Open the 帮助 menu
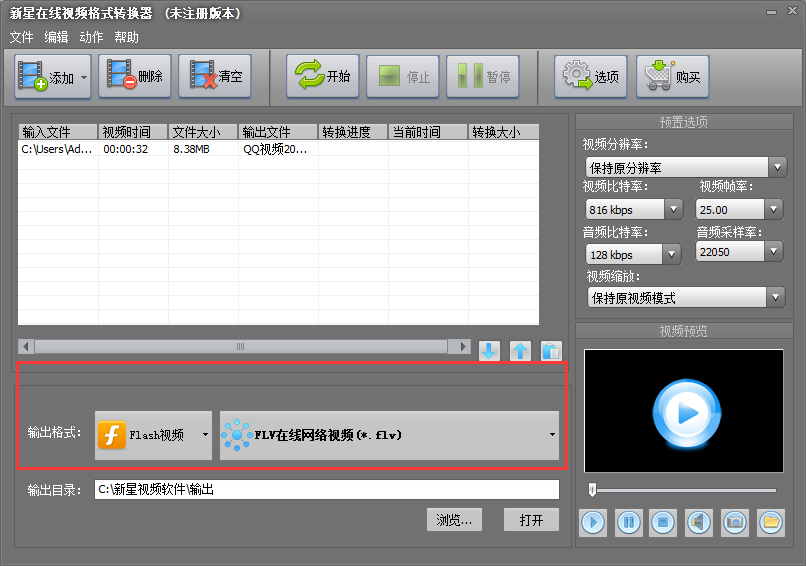Screen dimensions: 806x566 (x=126, y=38)
